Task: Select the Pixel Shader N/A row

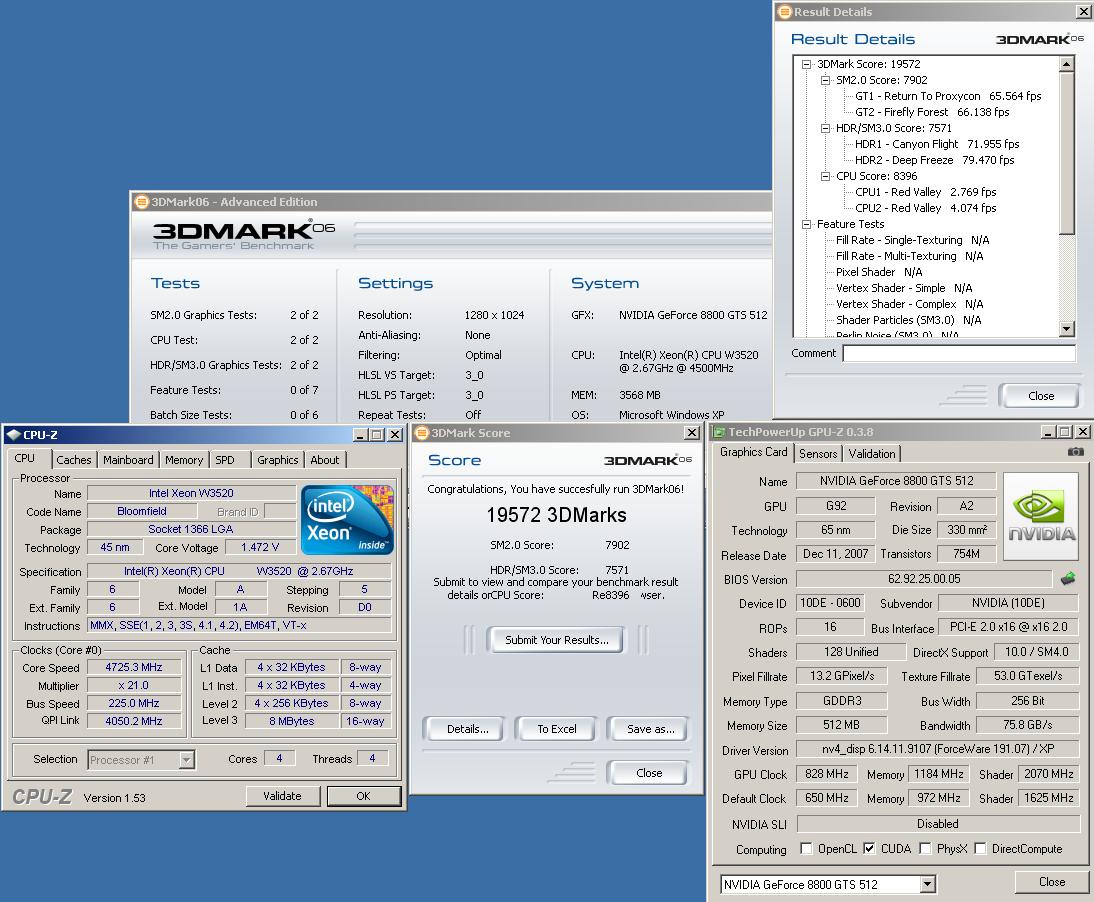Action: click(x=878, y=273)
